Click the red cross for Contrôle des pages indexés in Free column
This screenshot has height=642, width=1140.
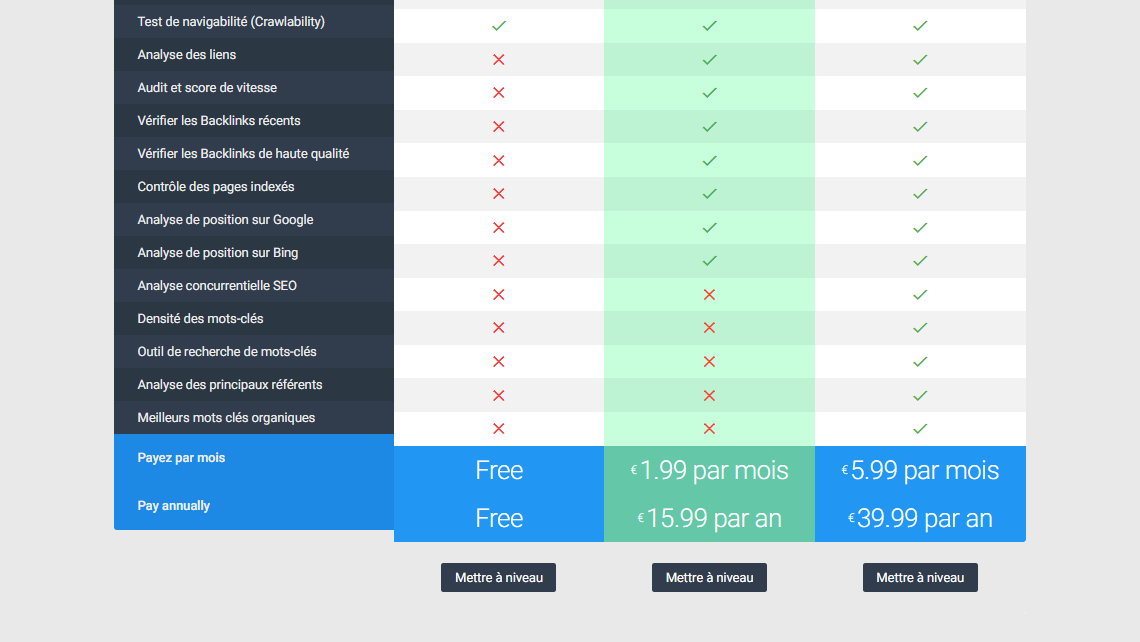[499, 194]
